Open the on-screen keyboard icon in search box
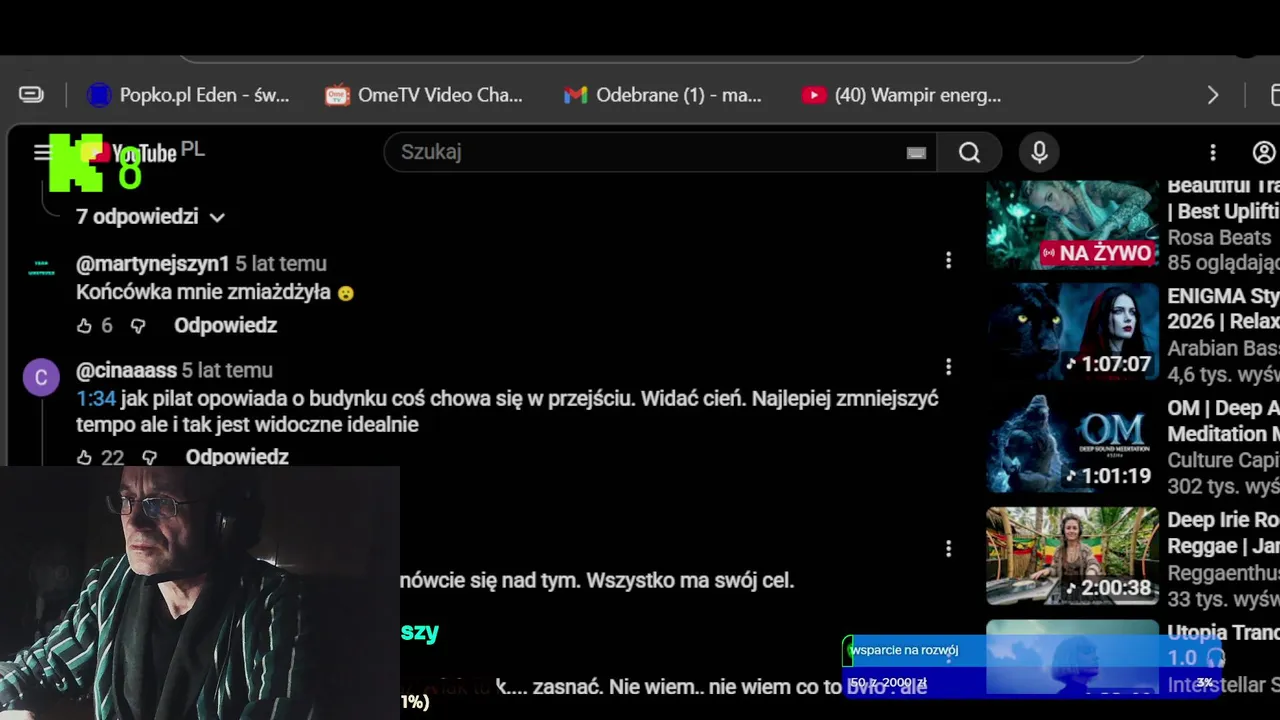Viewport: 1280px width, 720px height. (x=916, y=152)
